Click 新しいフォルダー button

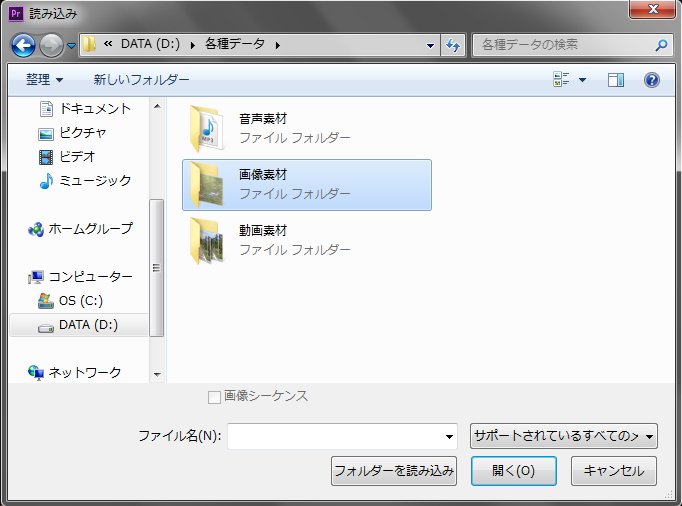click(141, 80)
